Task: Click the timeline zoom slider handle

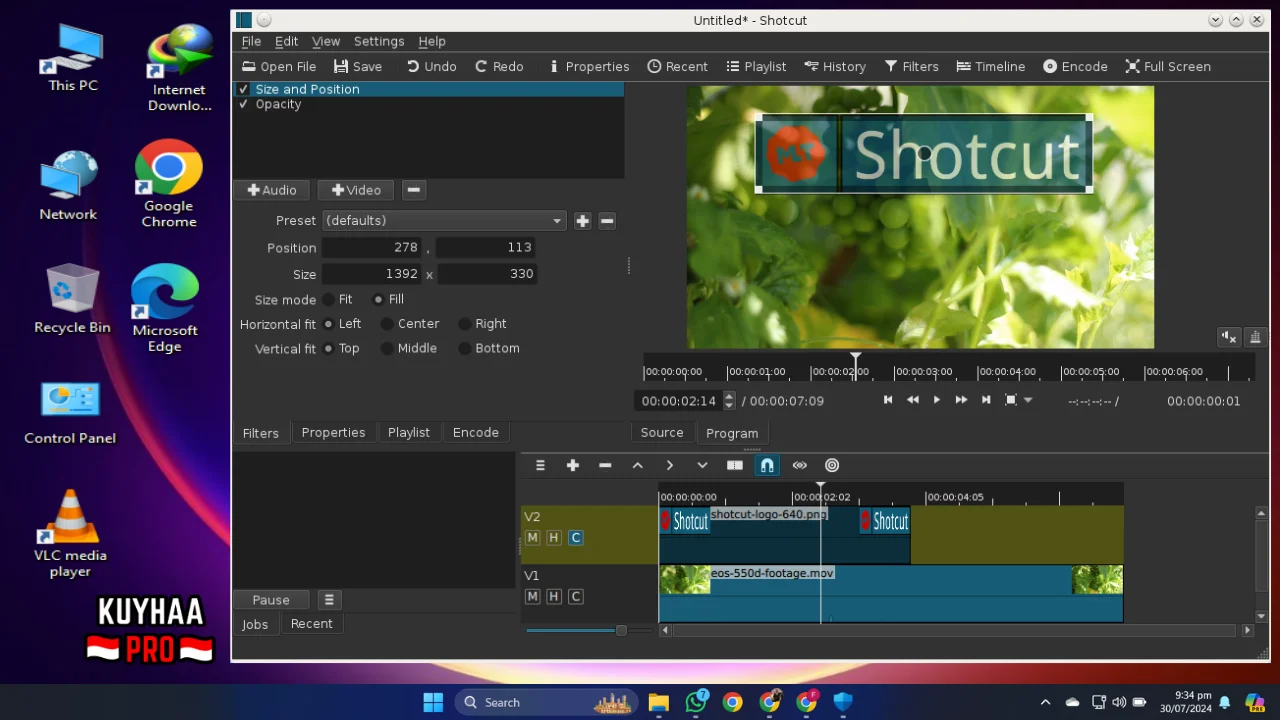Action: coord(621,630)
